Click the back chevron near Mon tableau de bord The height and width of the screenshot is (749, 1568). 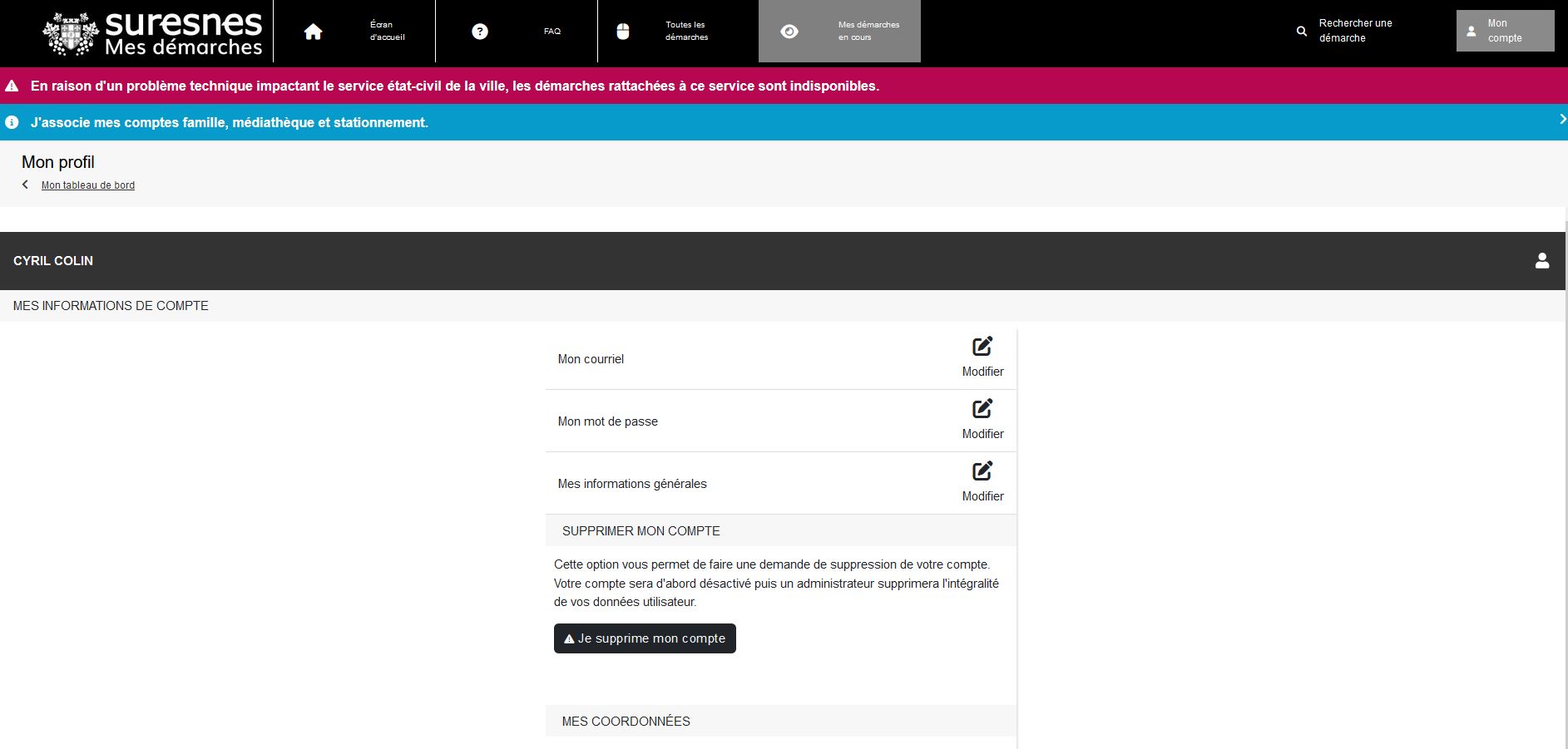25,184
